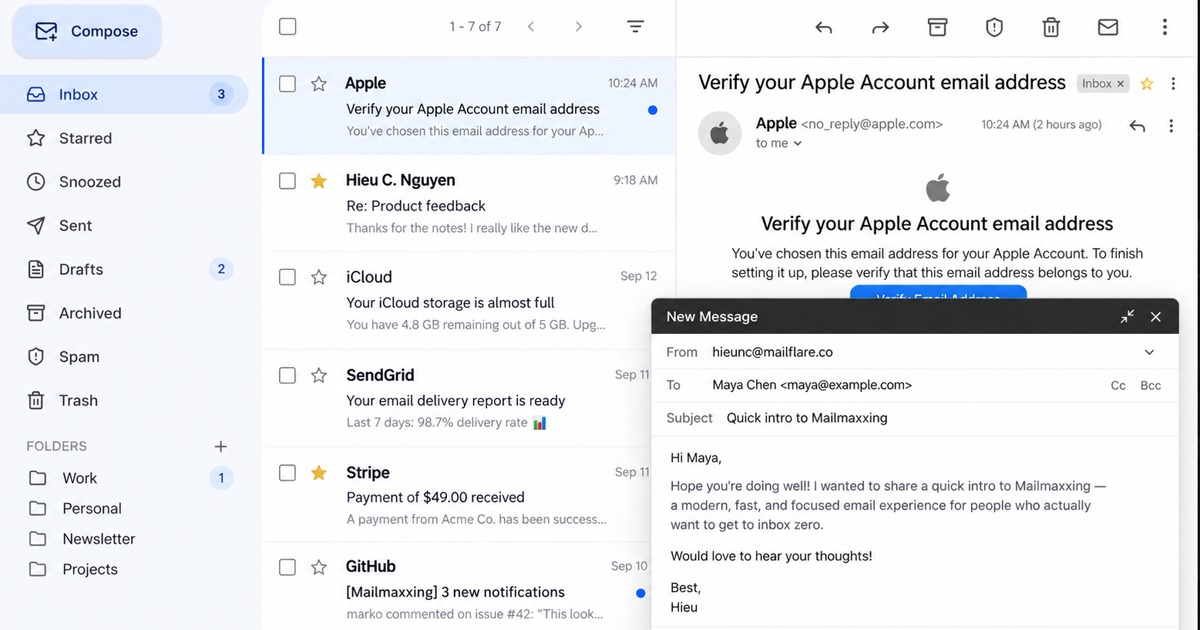The height and width of the screenshot is (630, 1200).
Task: Remove the Inbox label tag
Action: pos(1120,84)
